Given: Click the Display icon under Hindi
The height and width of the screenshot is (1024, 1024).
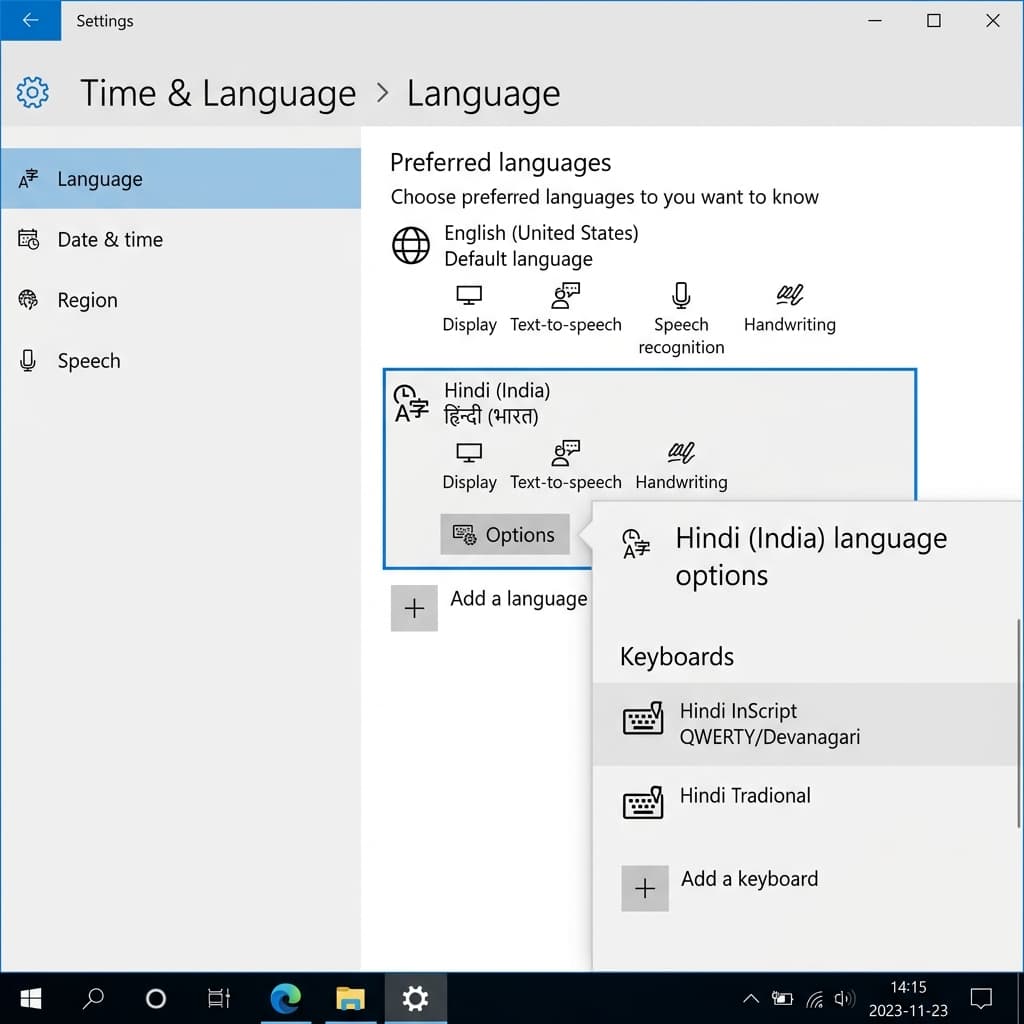Looking at the screenshot, I should click(469, 453).
